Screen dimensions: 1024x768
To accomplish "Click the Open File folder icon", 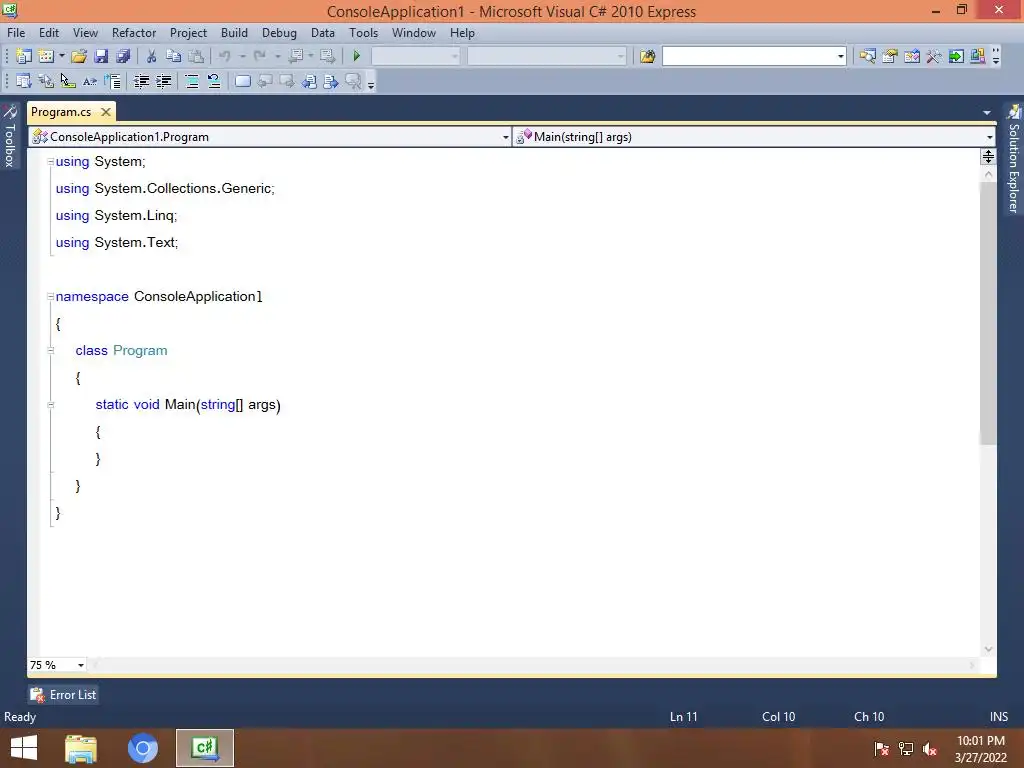I will (x=79, y=56).
